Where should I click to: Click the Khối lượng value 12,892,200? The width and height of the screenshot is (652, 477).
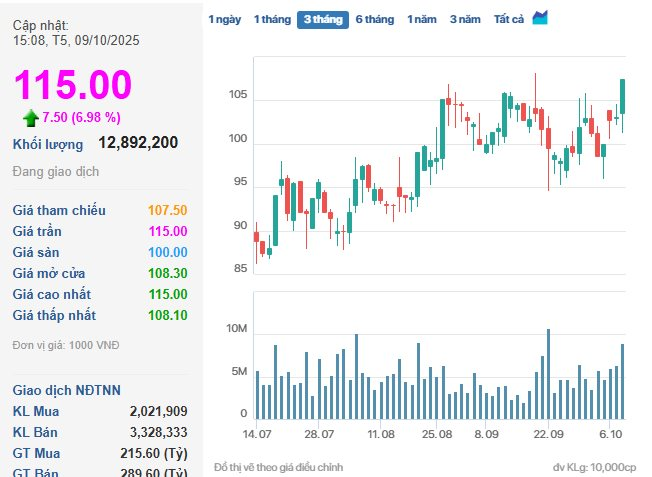pyautogui.click(x=138, y=143)
